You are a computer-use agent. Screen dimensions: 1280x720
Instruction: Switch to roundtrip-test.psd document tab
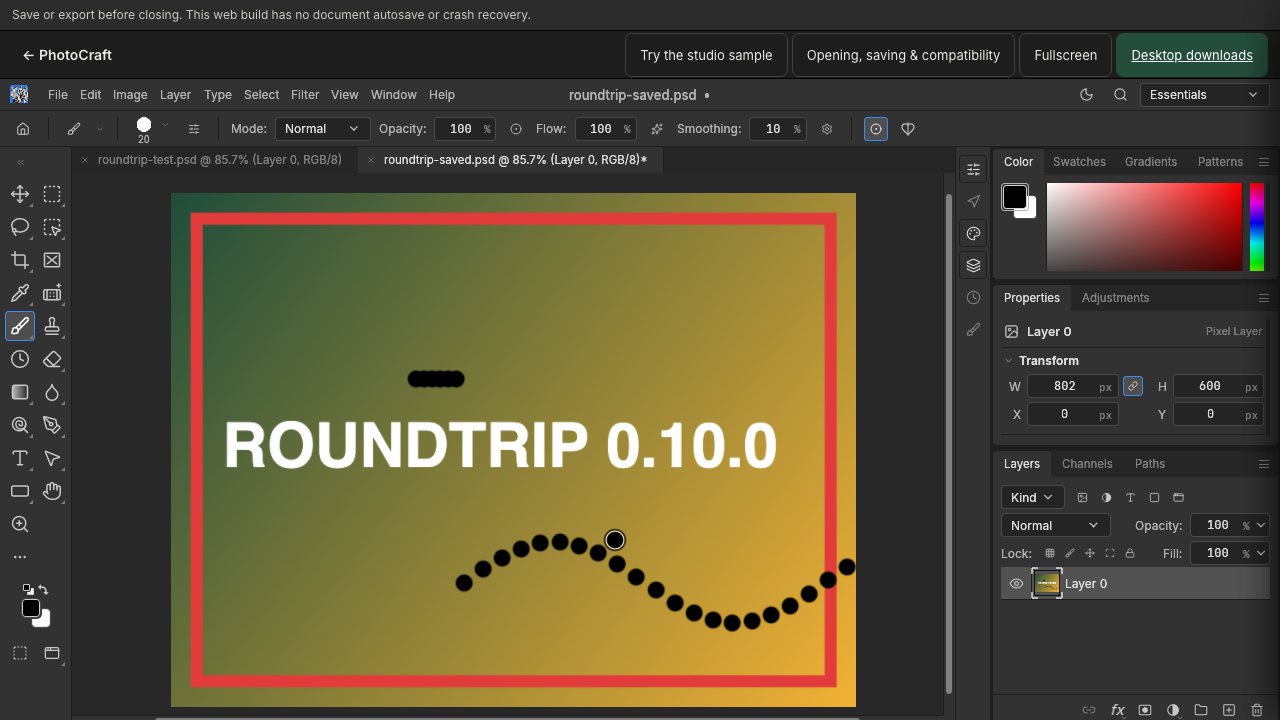click(x=219, y=160)
